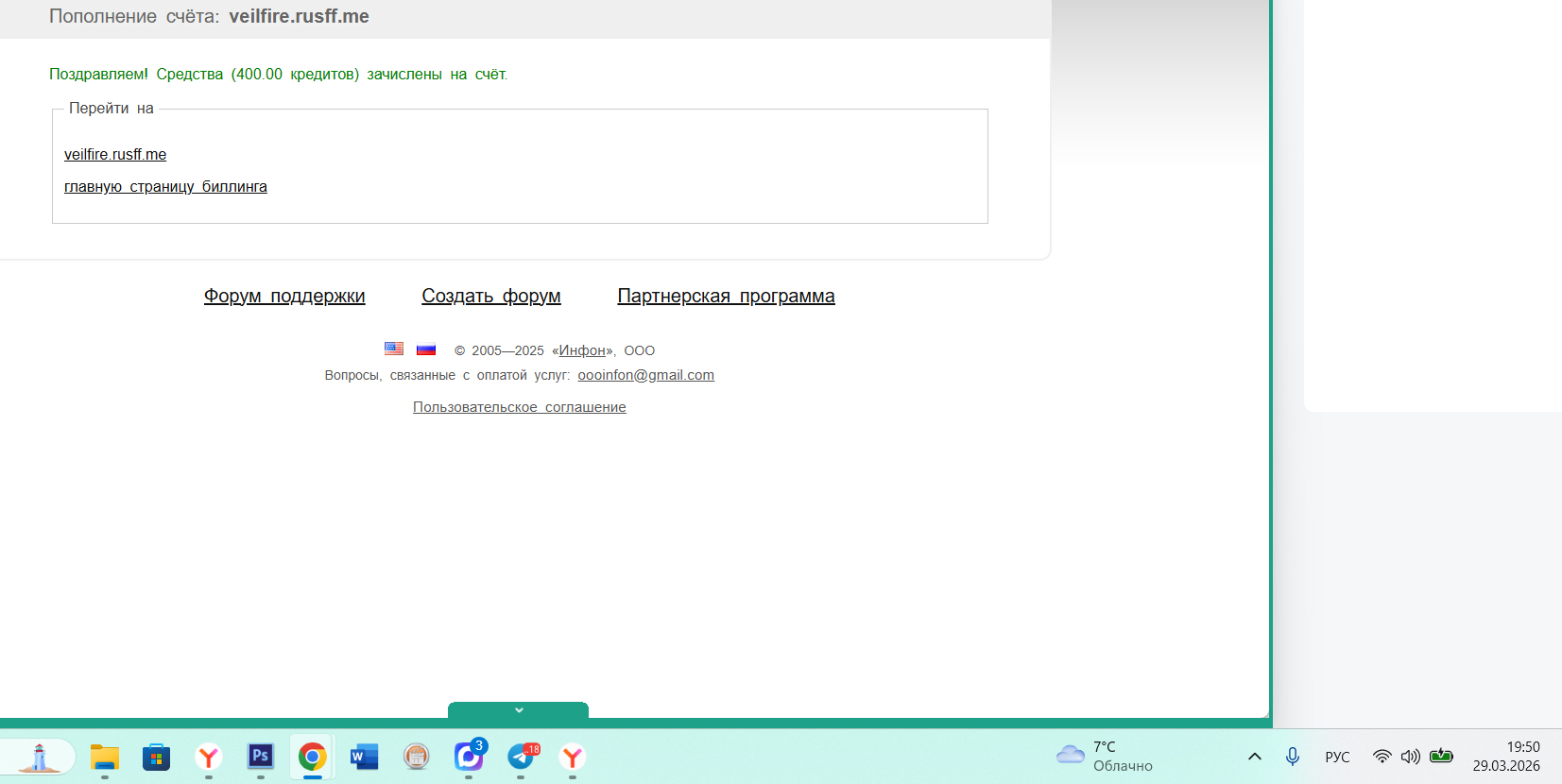Click the battery charging icon
This screenshot has width=1562, height=784.
(x=1441, y=756)
